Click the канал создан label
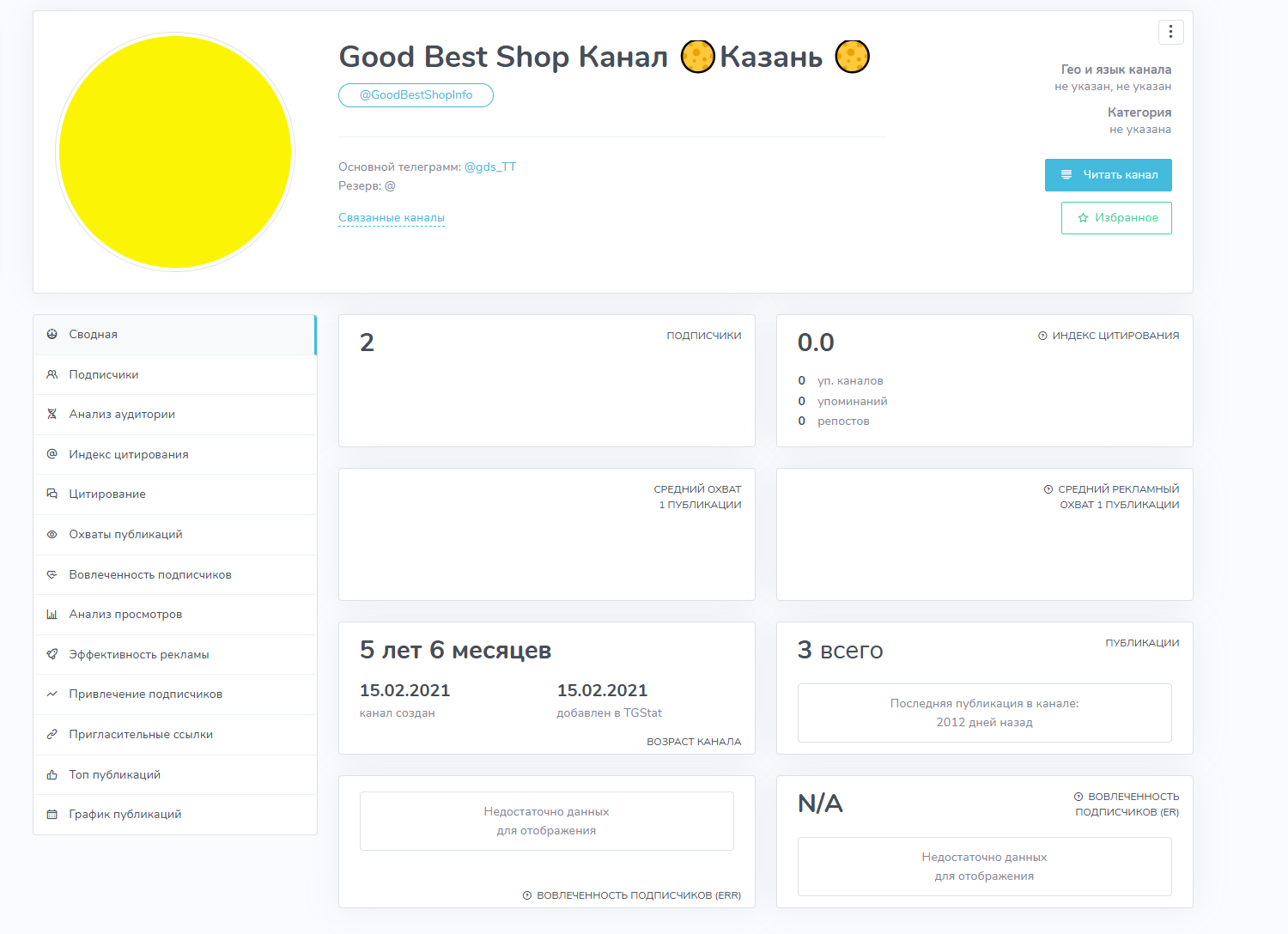Screen dimensions: 1288x934 coord(398,713)
